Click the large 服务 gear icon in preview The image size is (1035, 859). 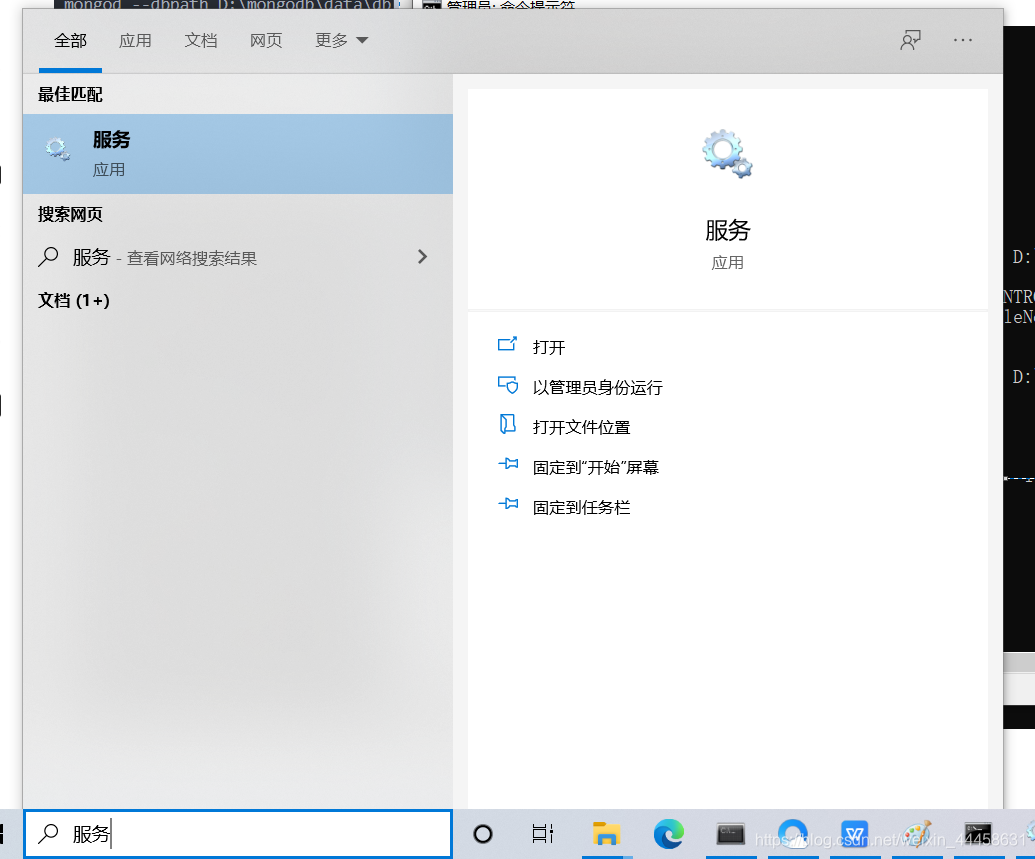pos(727,154)
